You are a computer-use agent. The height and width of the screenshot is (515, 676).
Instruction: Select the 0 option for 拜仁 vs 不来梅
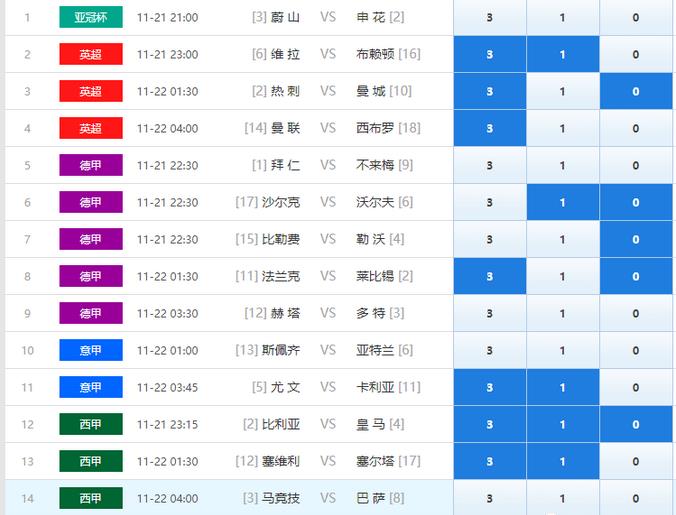(x=636, y=165)
